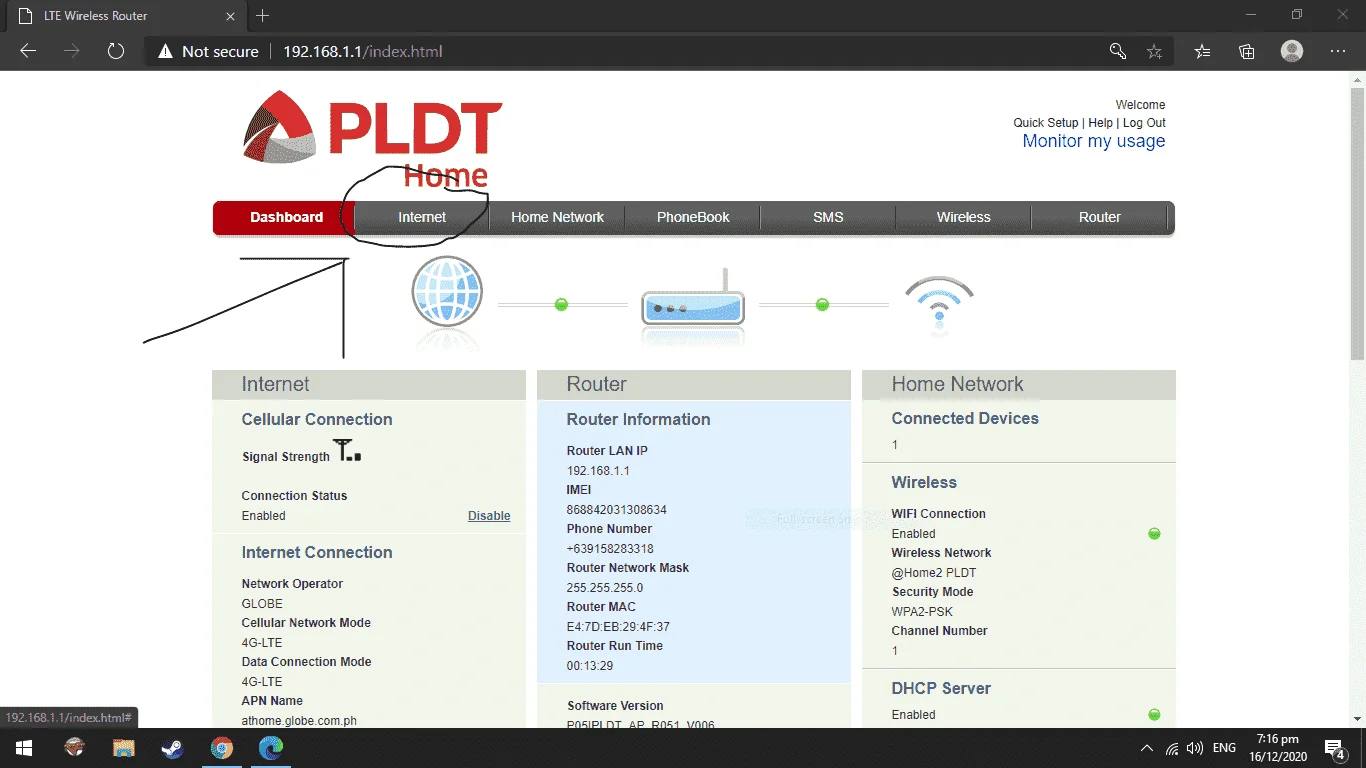1366x768 pixels.
Task: Click the wireless network name @Home2 PLDT
Action: 934,573
